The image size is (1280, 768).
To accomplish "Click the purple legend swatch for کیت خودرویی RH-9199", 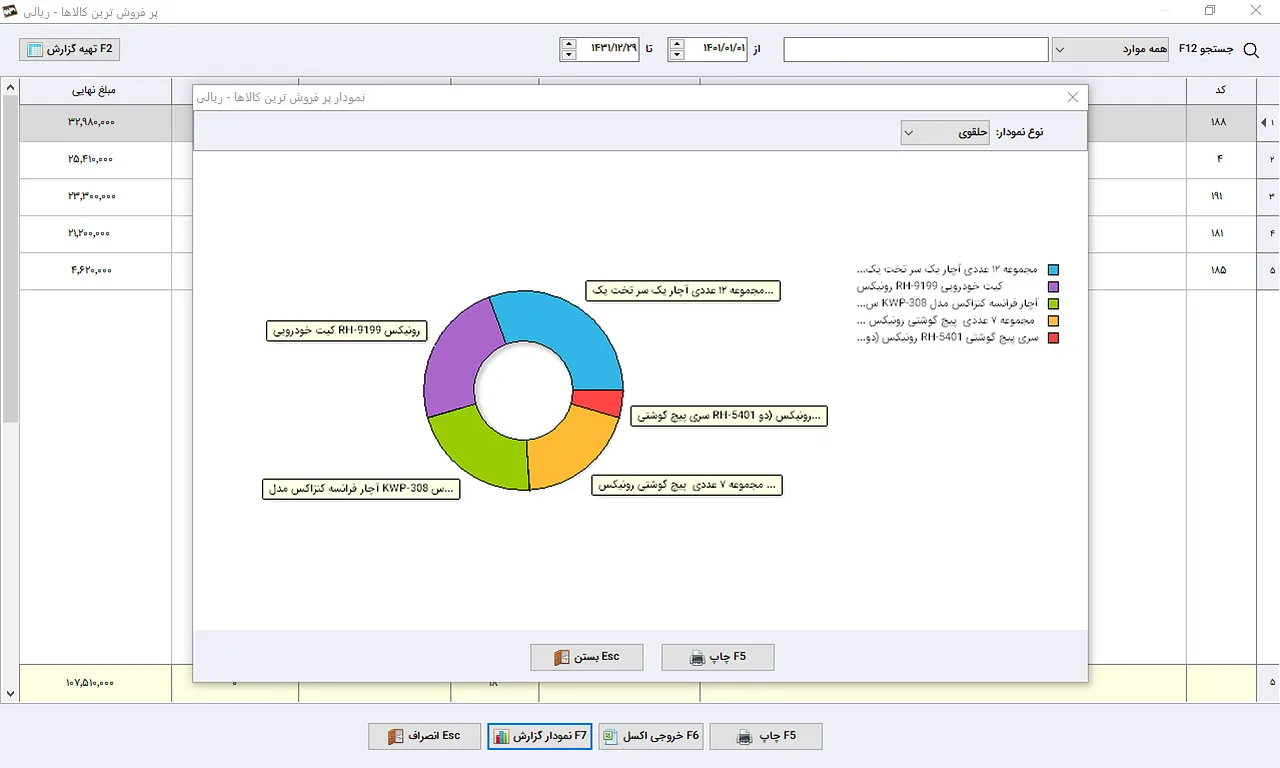I will click(1052, 287).
